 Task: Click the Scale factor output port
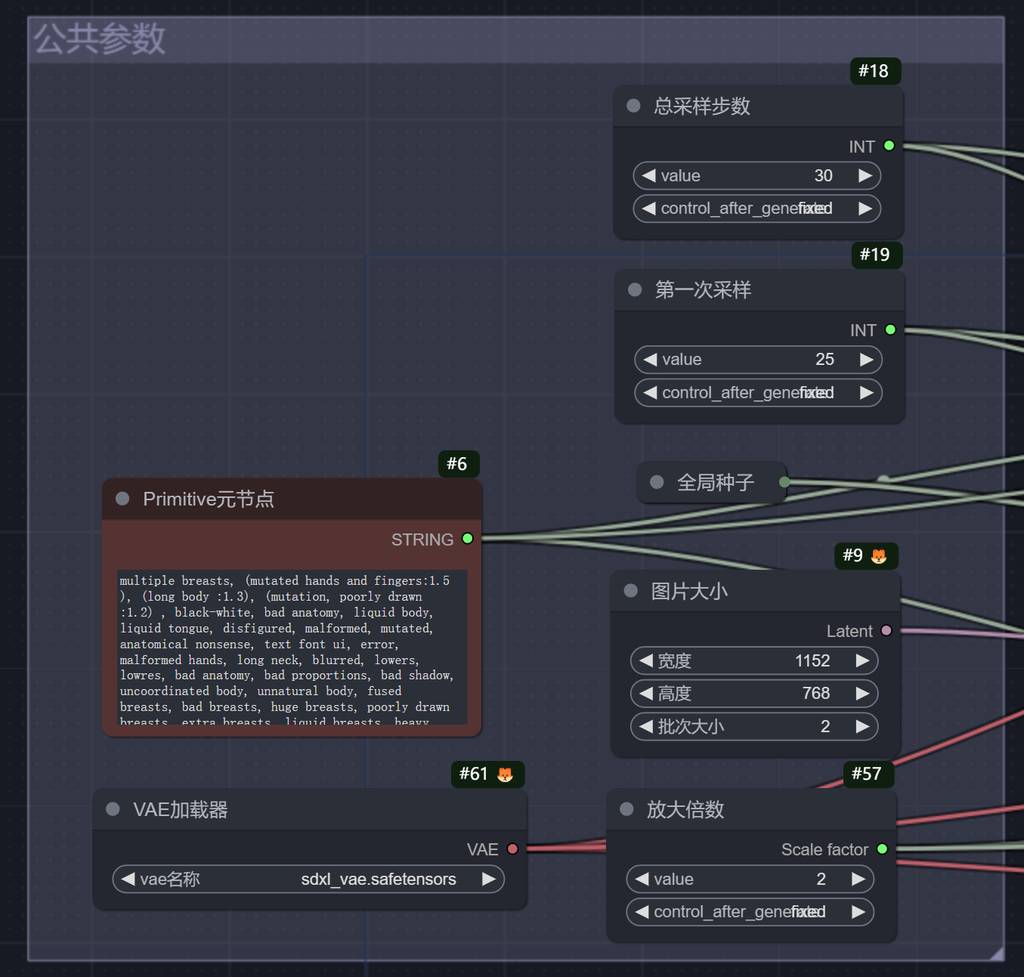click(x=882, y=849)
